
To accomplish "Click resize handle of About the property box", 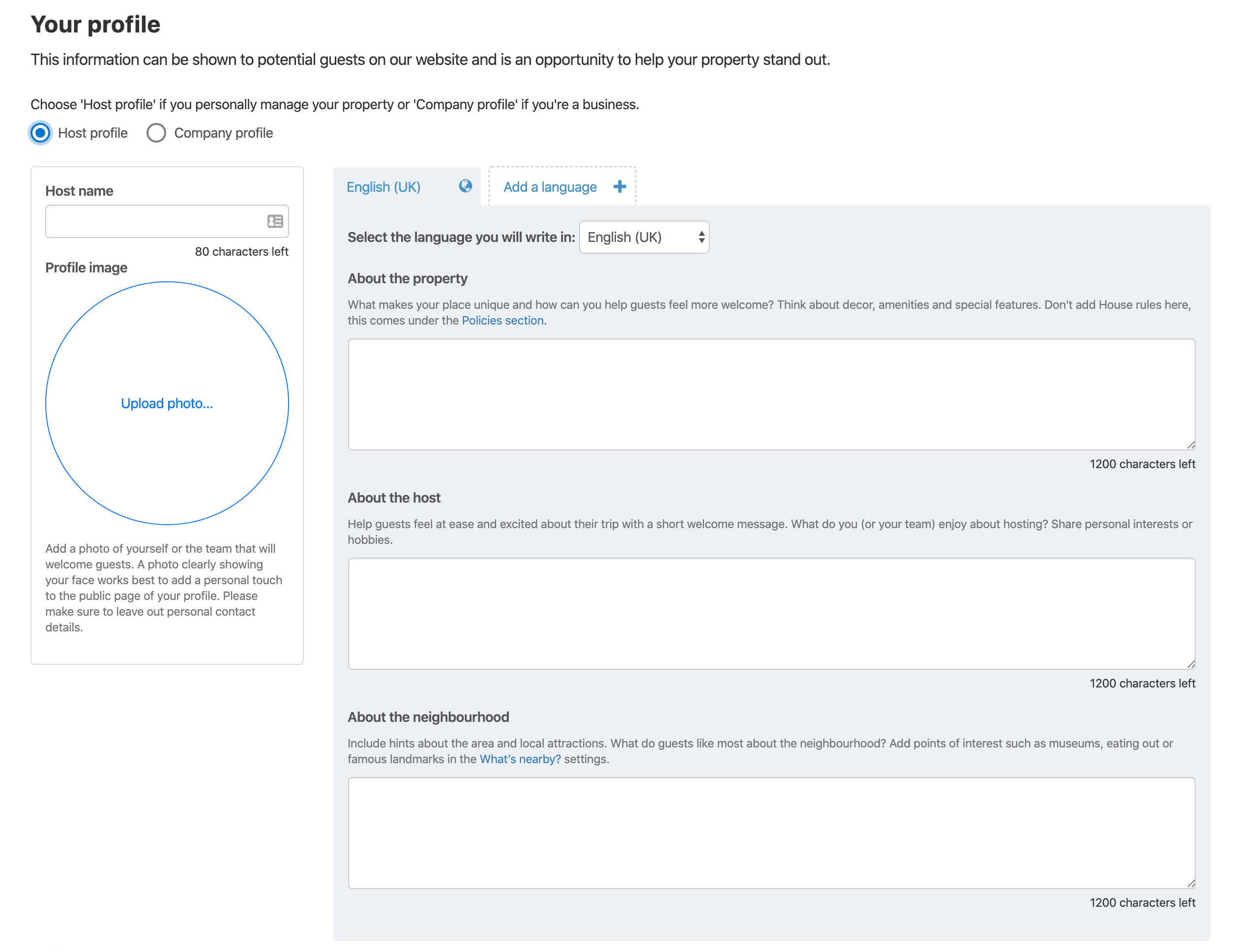I will click(x=1191, y=445).
